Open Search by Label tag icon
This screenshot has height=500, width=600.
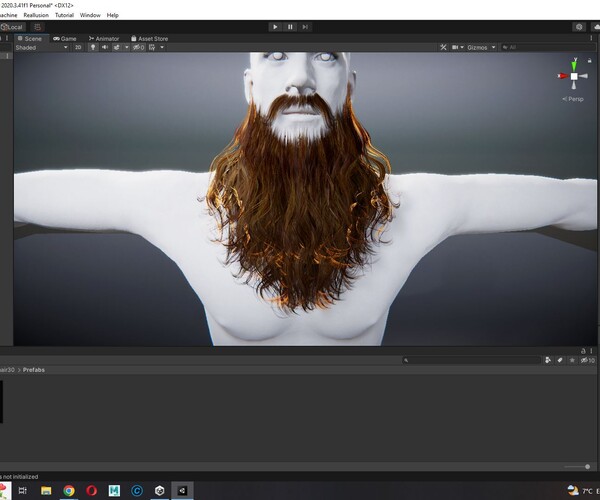point(560,360)
